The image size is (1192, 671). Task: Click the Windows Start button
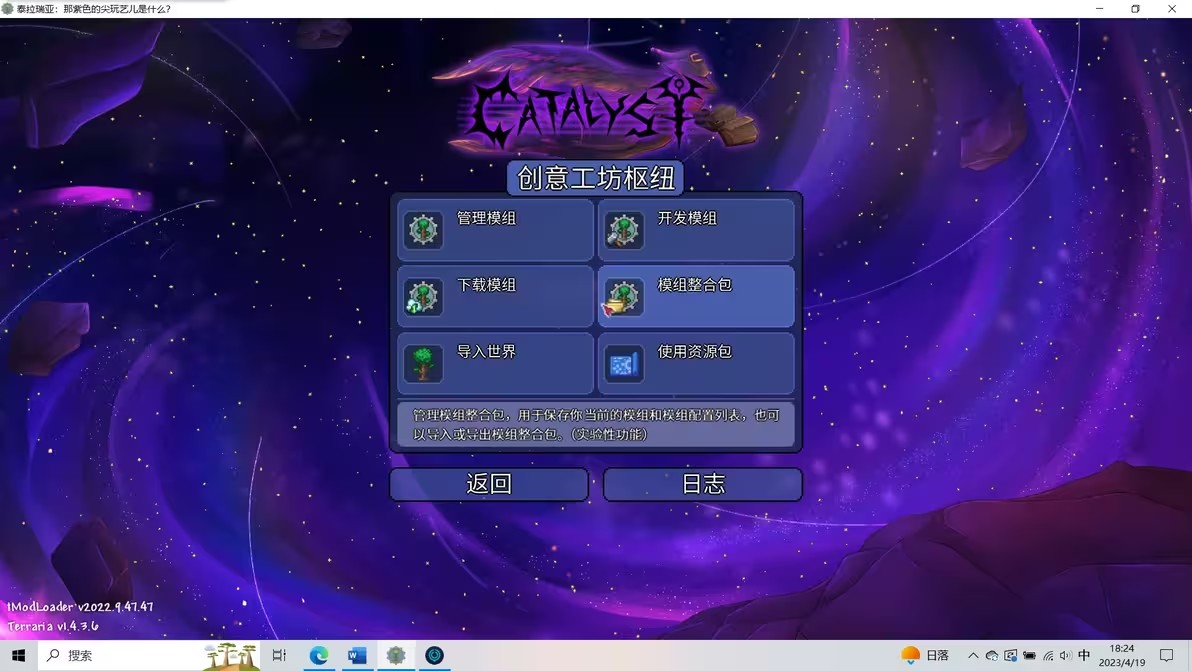pyautogui.click(x=17, y=655)
